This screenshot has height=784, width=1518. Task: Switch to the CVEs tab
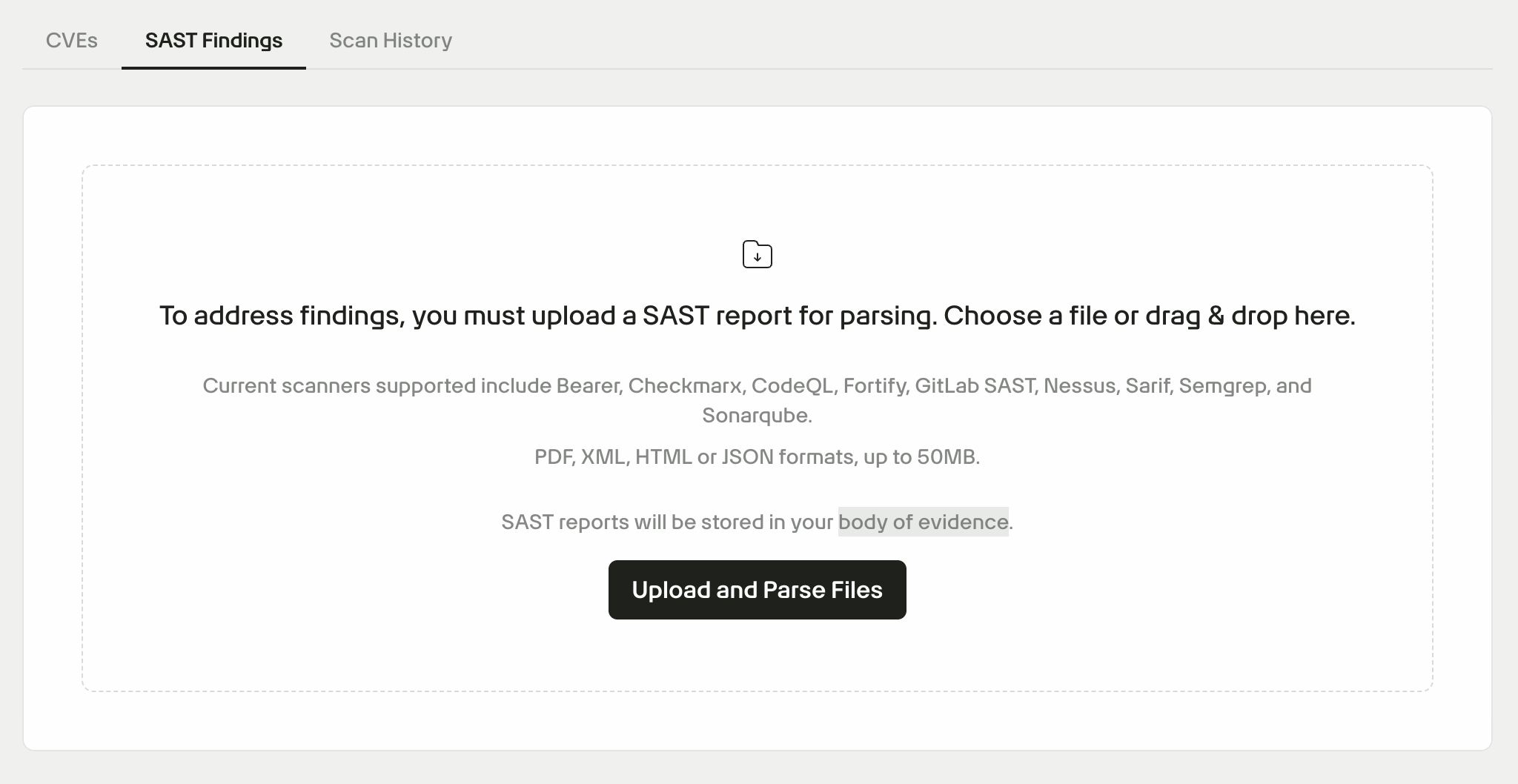[72, 40]
